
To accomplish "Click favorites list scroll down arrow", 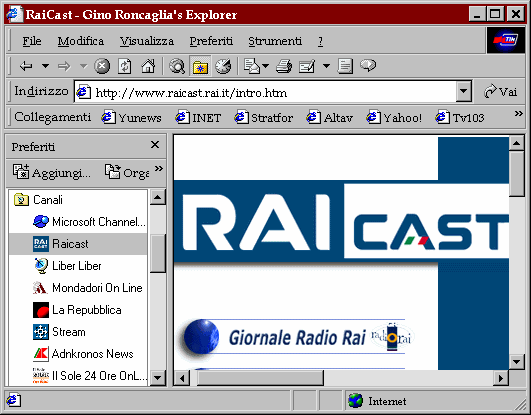I will pyautogui.click(x=158, y=377).
